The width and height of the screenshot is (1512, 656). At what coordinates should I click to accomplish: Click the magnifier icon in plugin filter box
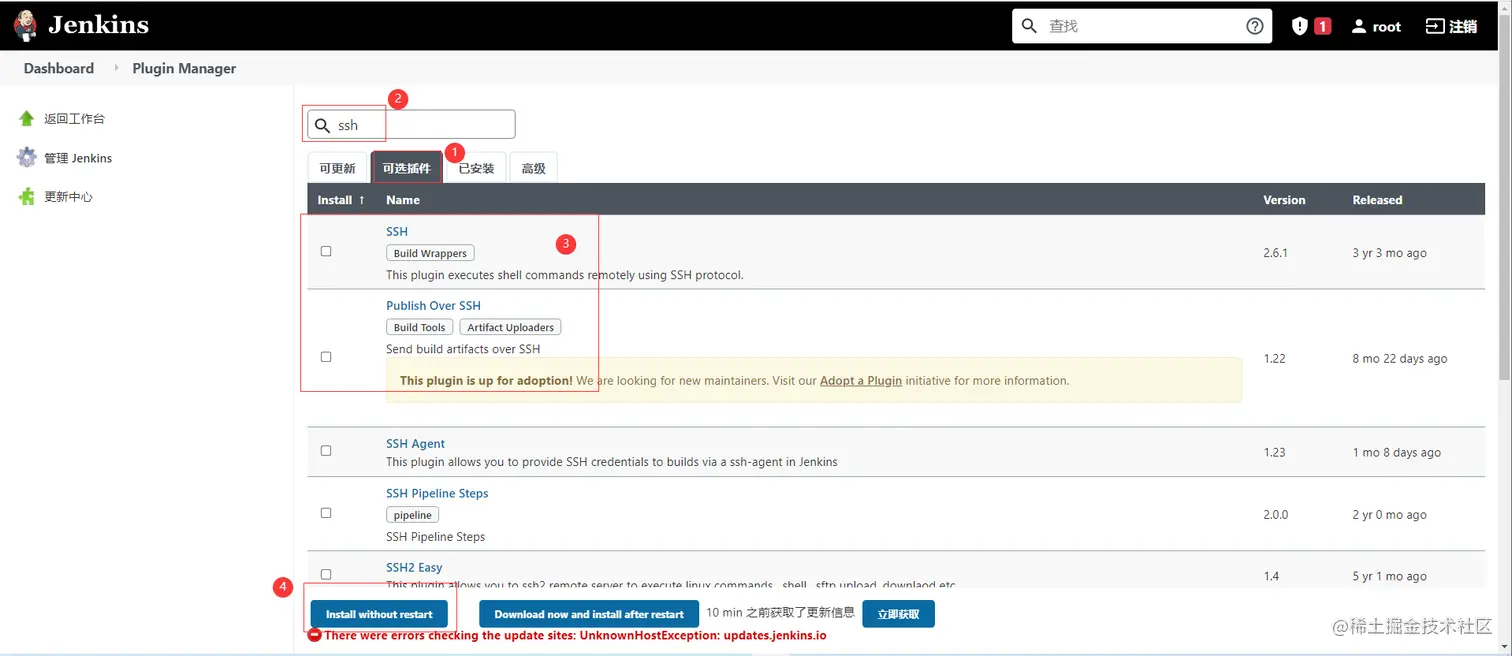[322, 125]
